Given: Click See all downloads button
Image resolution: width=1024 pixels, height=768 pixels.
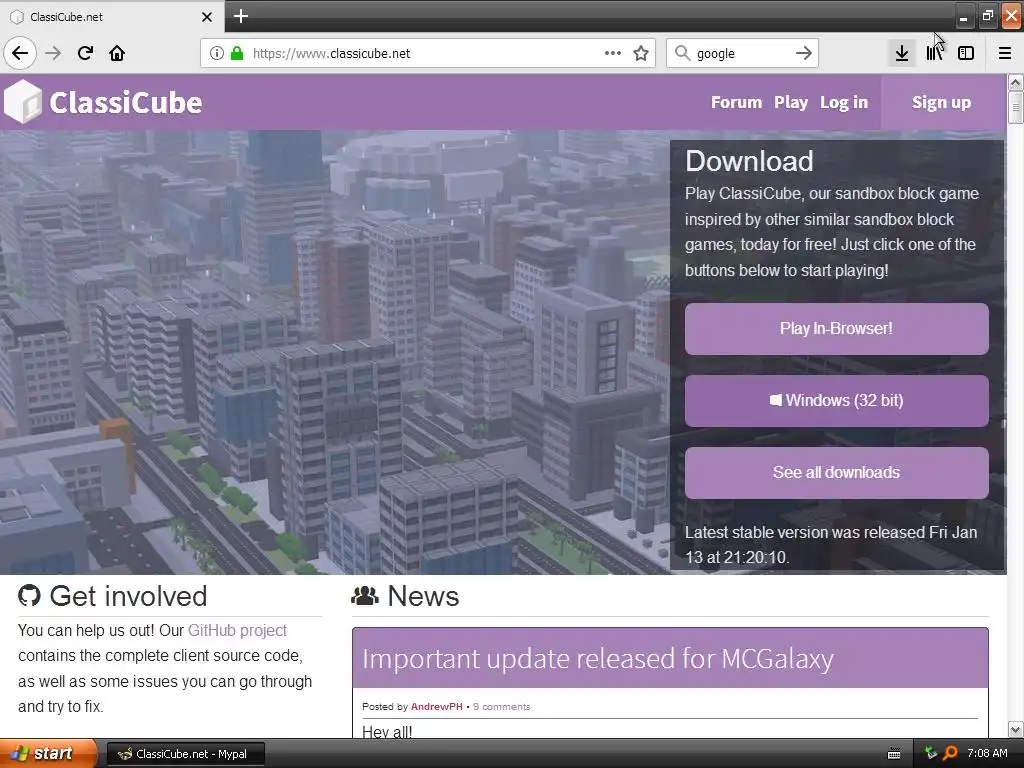Looking at the screenshot, I should [837, 472].
